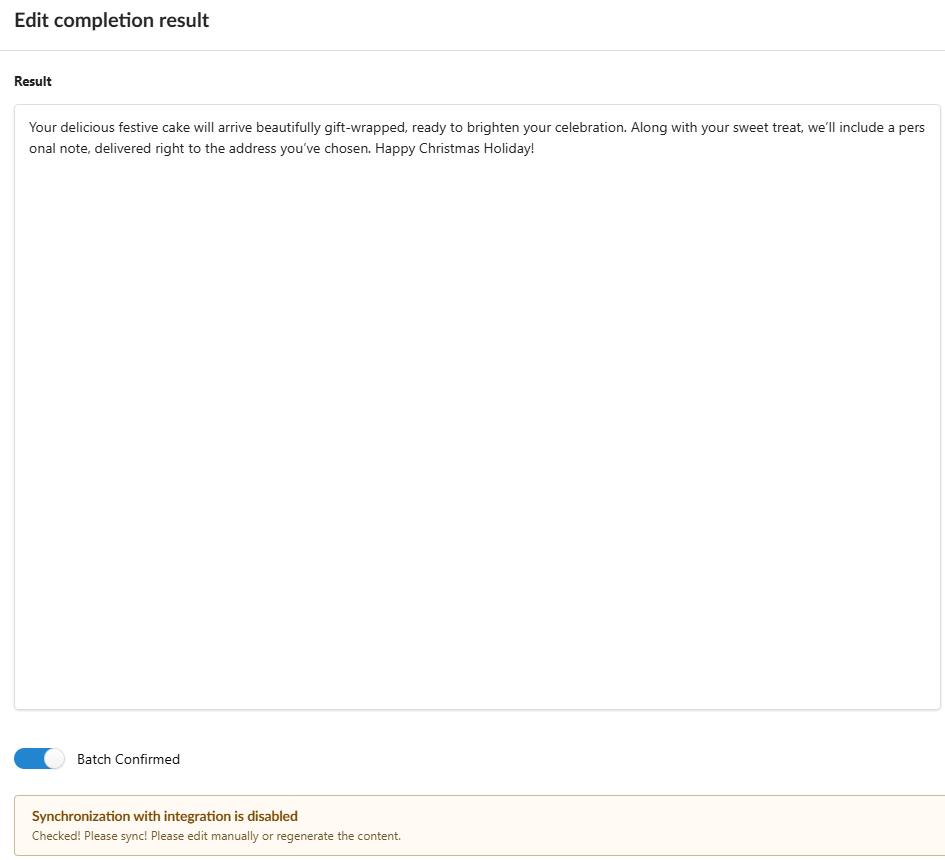Click the Batch Confirmed label text
The height and width of the screenshot is (860, 945).
(x=128, y=759)
